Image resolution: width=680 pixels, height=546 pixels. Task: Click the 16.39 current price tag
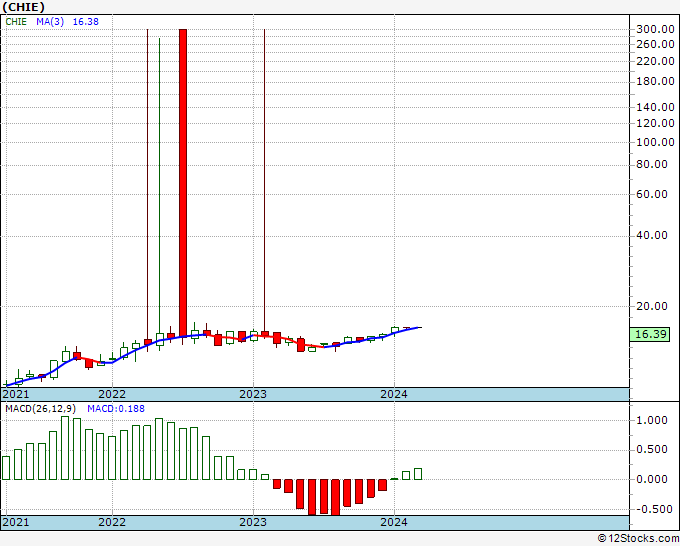pos(650,334)
